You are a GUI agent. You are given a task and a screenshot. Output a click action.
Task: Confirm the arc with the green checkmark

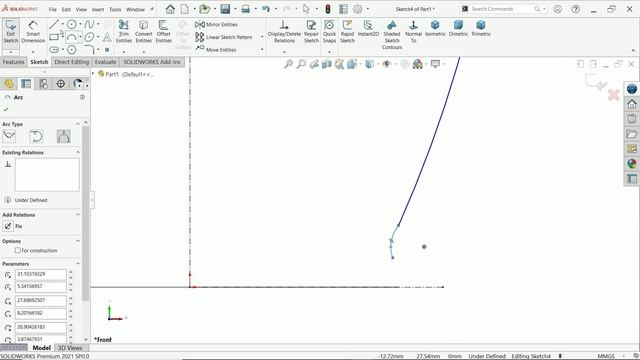[6, 109]
